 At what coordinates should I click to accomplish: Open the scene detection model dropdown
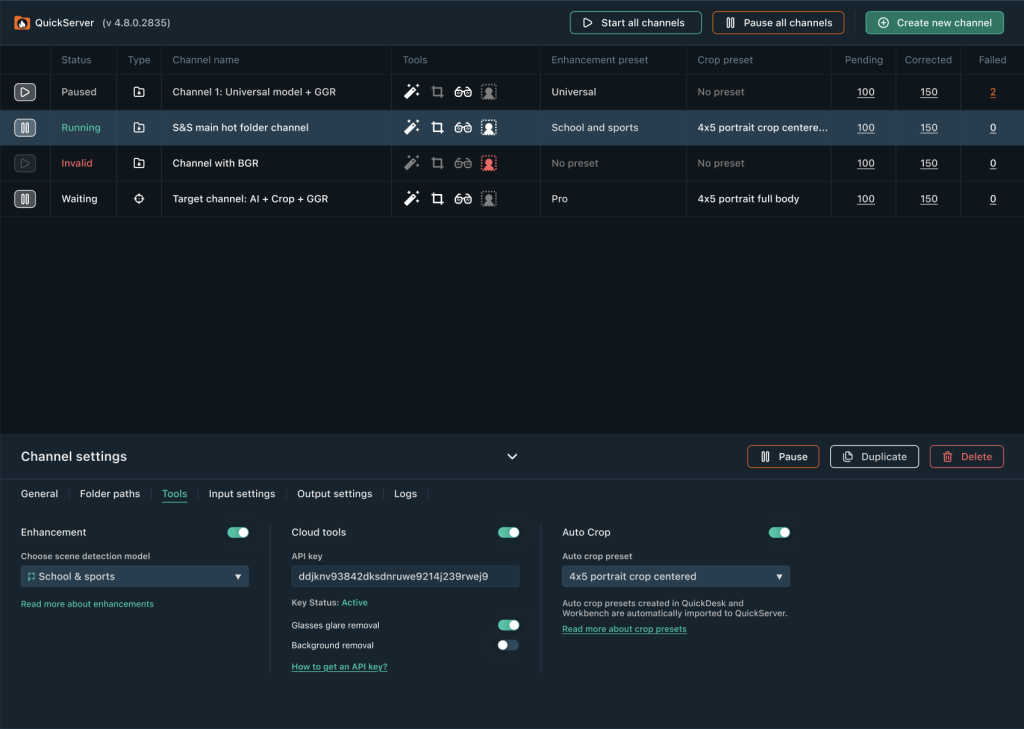[x=135, y=577]
